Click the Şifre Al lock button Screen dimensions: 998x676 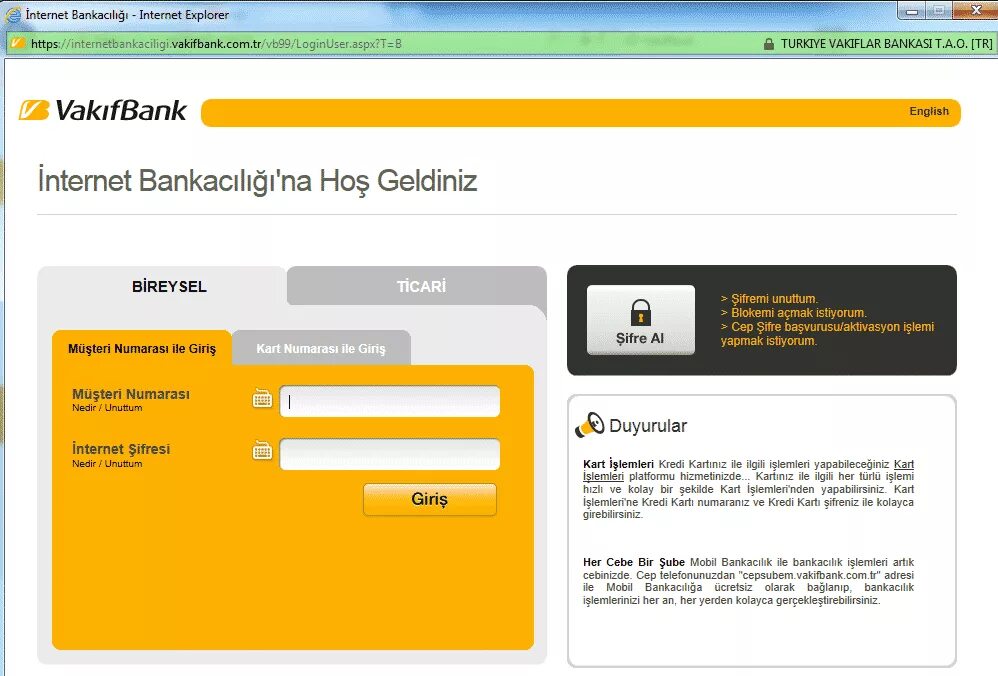click(x=640, y=320)
